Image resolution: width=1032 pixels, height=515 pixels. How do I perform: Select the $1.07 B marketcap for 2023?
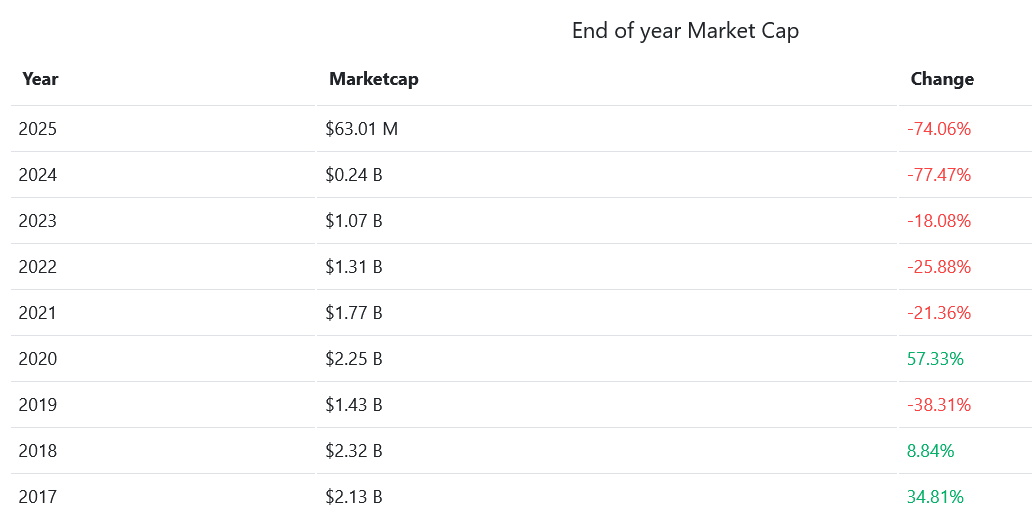(x=354, y=221)
